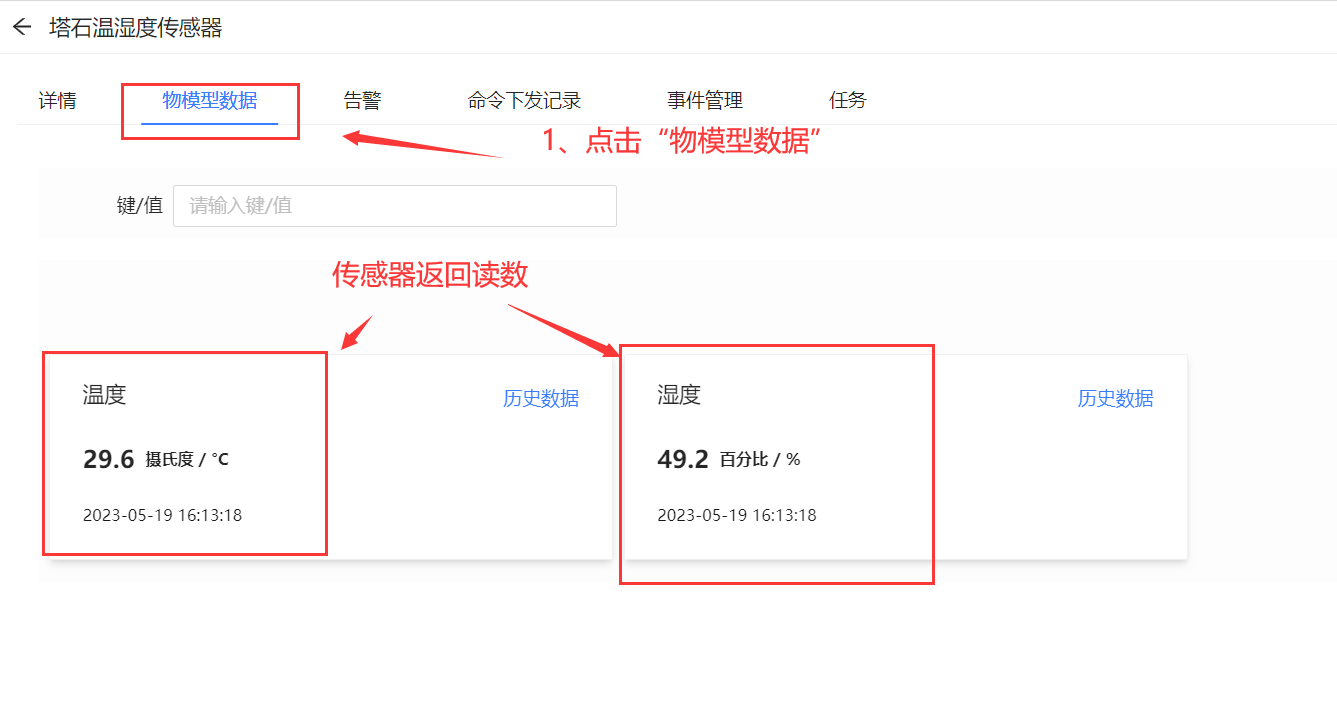Select the 49.2 humidity value
Image resolution: width=1337 pixels, height=716 pixels.
683,460
